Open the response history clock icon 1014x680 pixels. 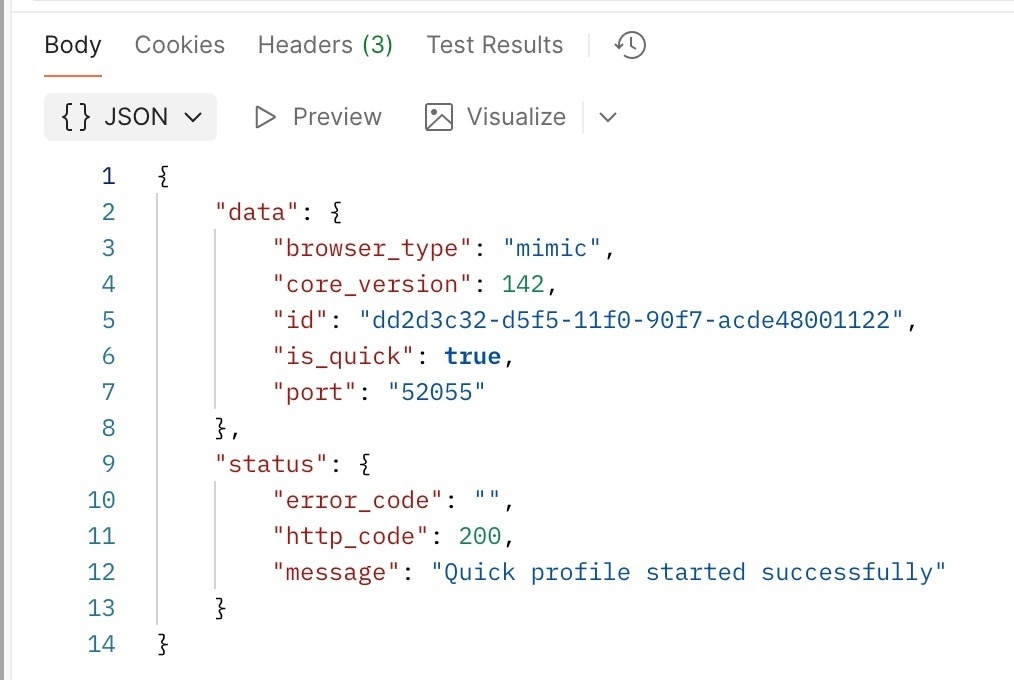[x=629, y=45]
